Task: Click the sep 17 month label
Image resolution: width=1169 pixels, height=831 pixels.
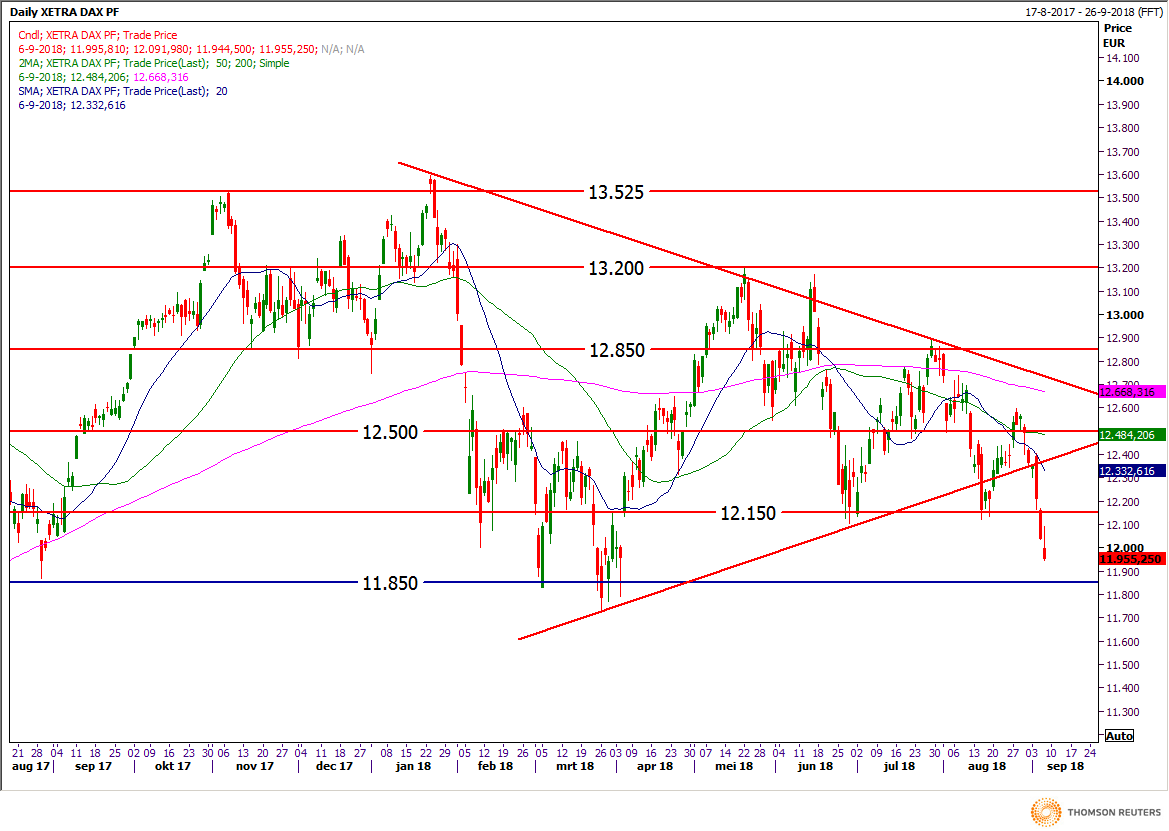Action: click(93, 766)
